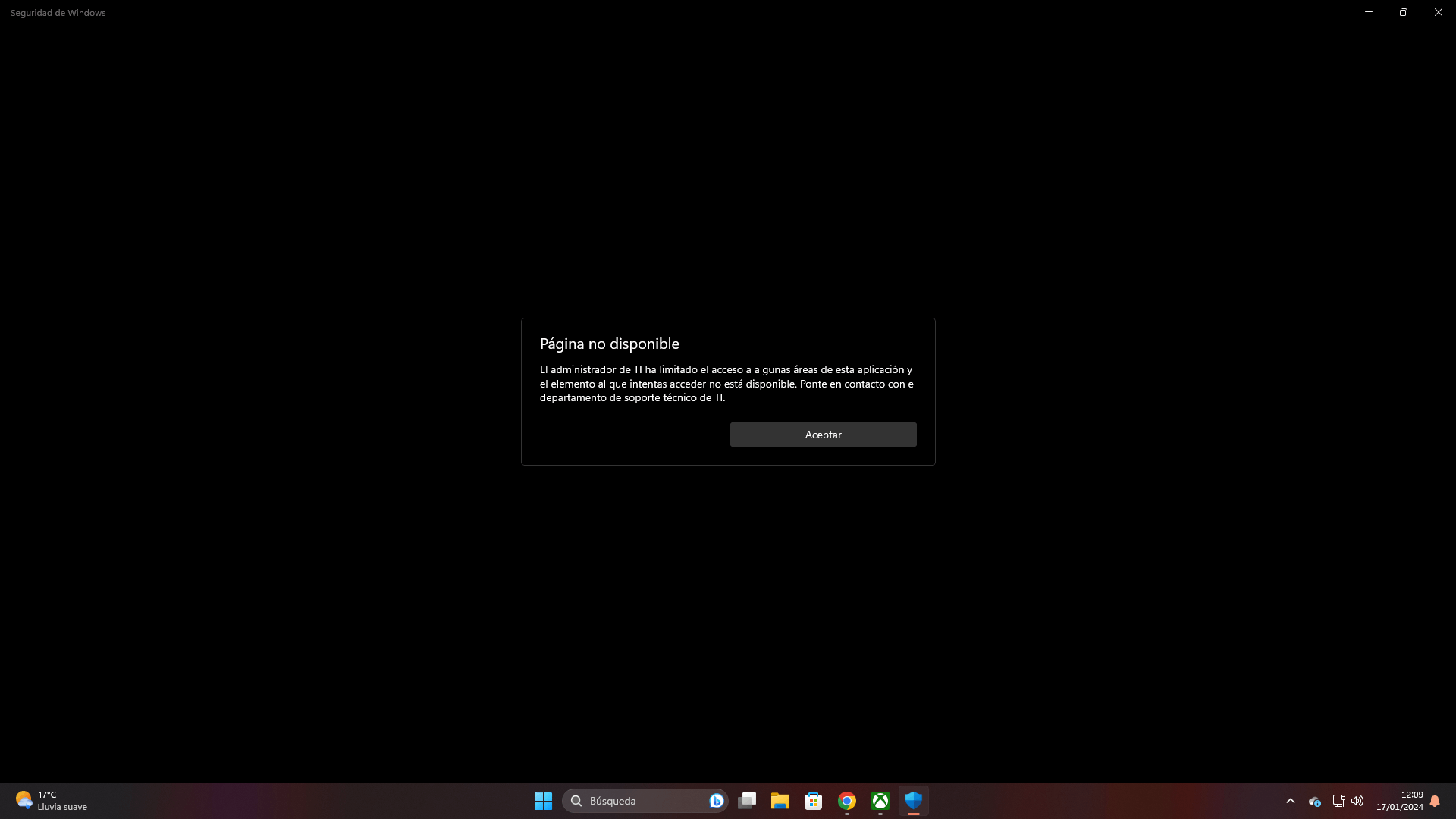This screenshot has height=819, width=1456.
Task: Open the wired network tray icon
Action: [1338, 801]
